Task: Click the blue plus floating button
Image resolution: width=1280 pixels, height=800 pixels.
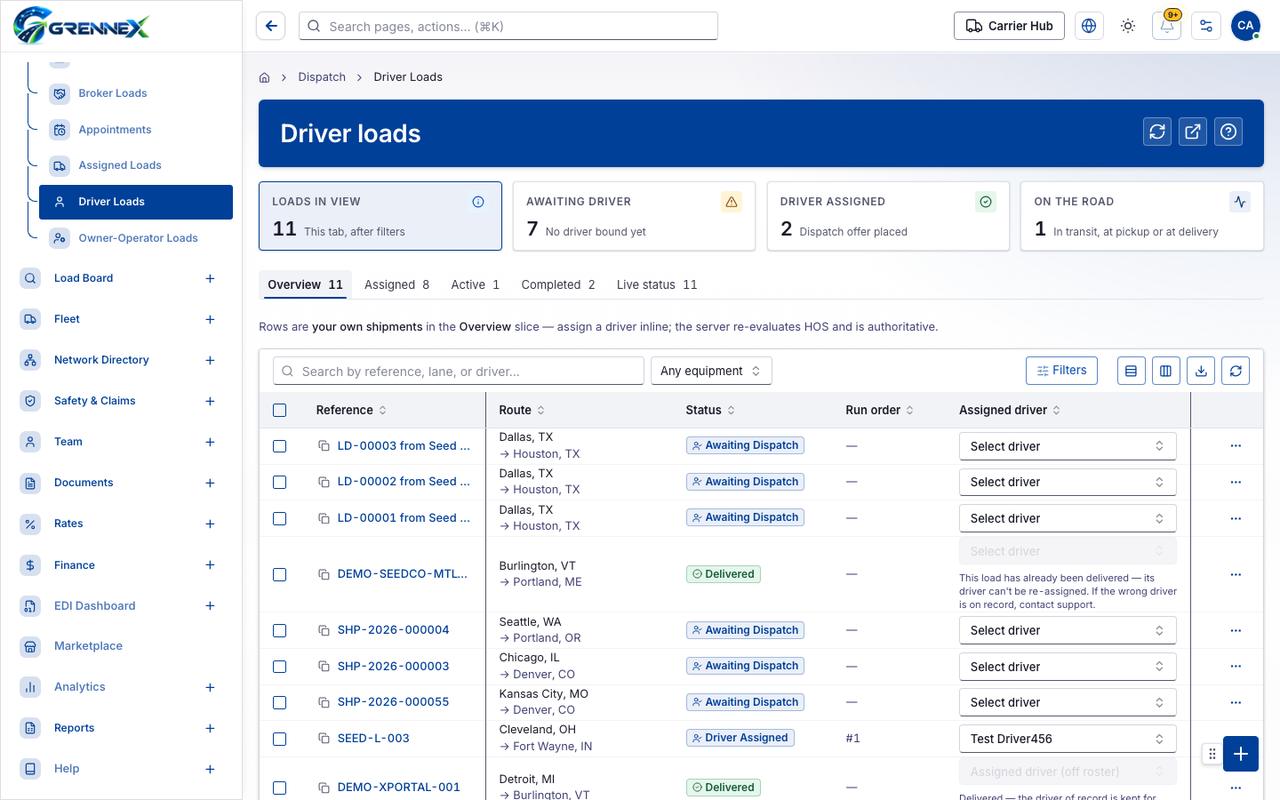Action: (1240, 754)
